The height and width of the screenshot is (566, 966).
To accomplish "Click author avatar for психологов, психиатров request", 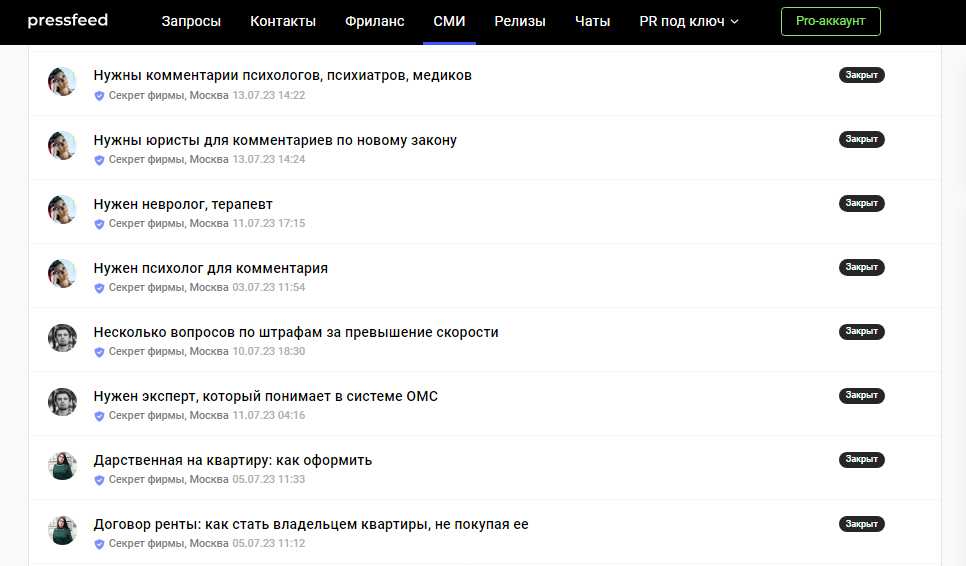I will [62, 81].
